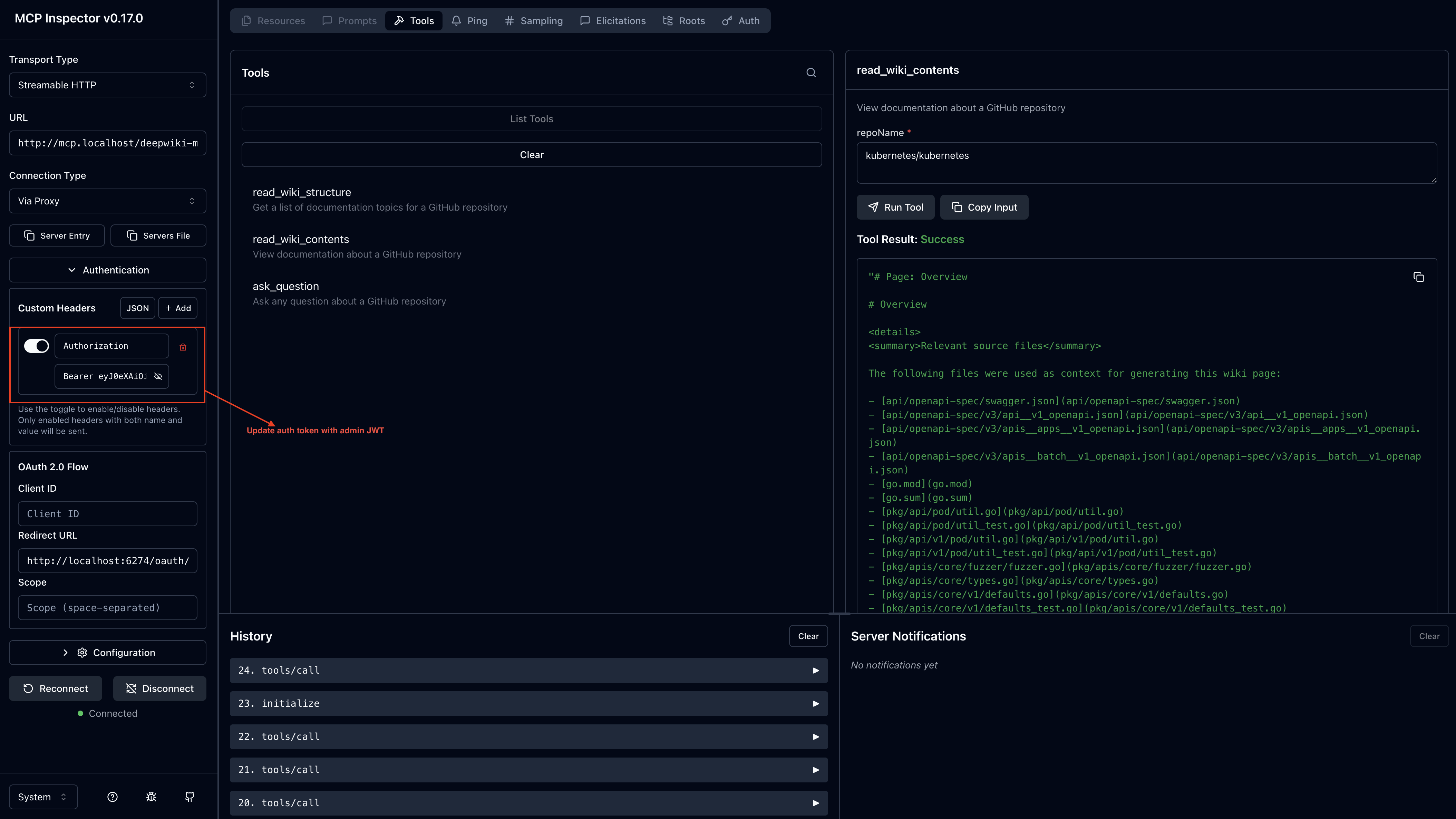Copy tool result using the copy icon
This screenshot has width=1456, height=819.
[x=1418, y=277]
